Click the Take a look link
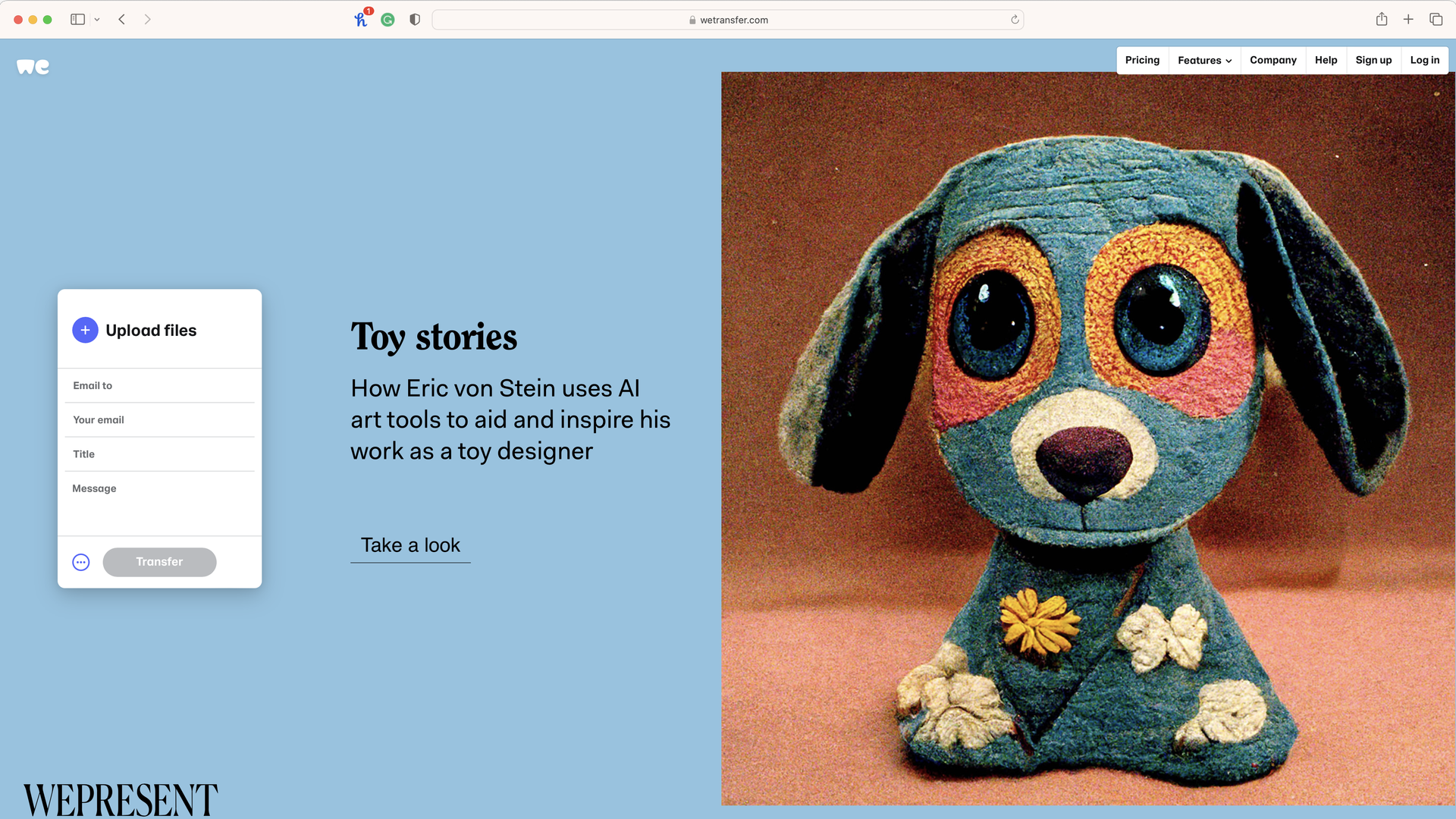 [x=410, y=544]
